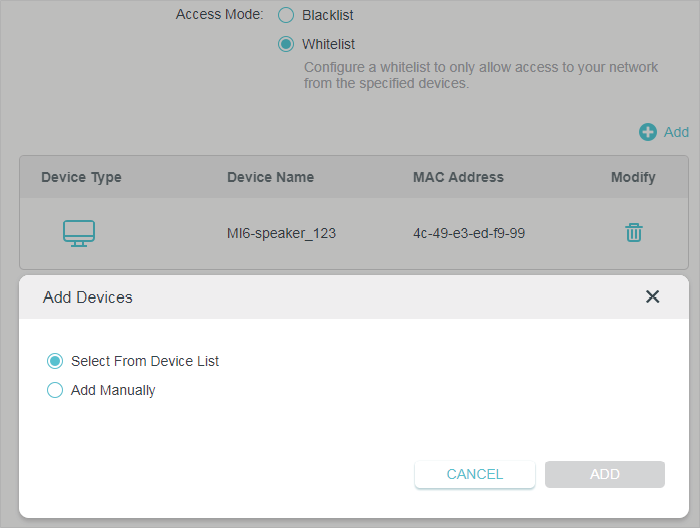Image resolution: width=700 pixels, height=528 pixels.
Task: Click the plus circle icon beside Add
Action: (x=647, y=132)
